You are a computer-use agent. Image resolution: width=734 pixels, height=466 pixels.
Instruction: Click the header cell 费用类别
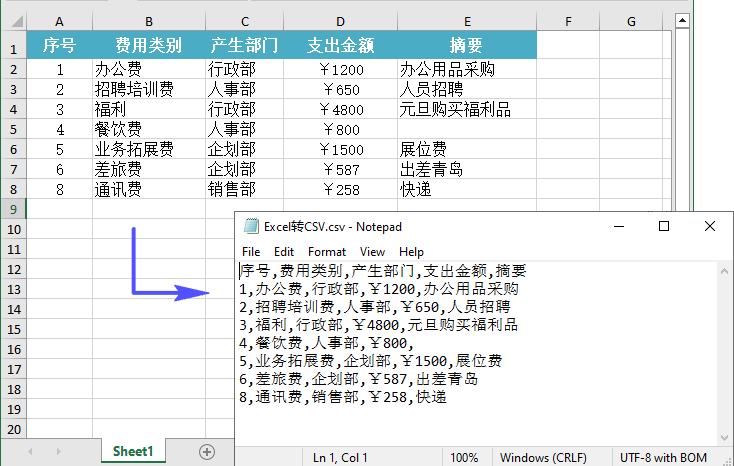click(x=149, y=45)
